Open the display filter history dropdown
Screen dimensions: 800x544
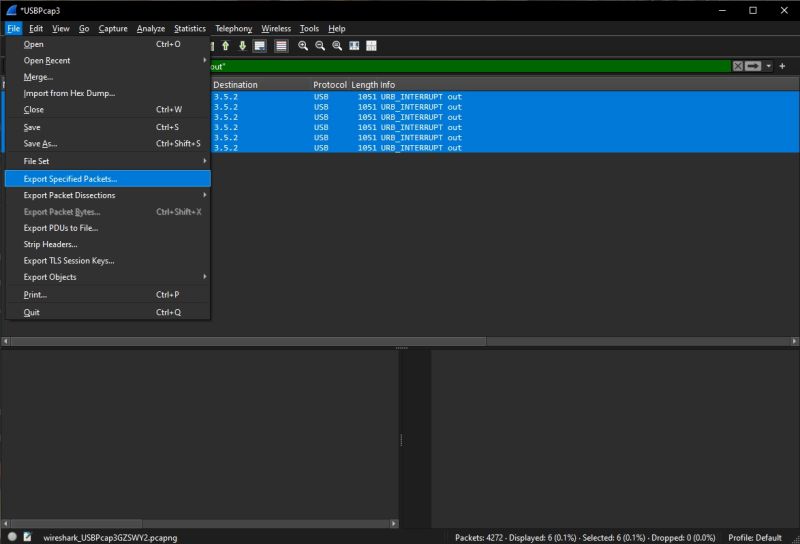click(x=768, y=66)
